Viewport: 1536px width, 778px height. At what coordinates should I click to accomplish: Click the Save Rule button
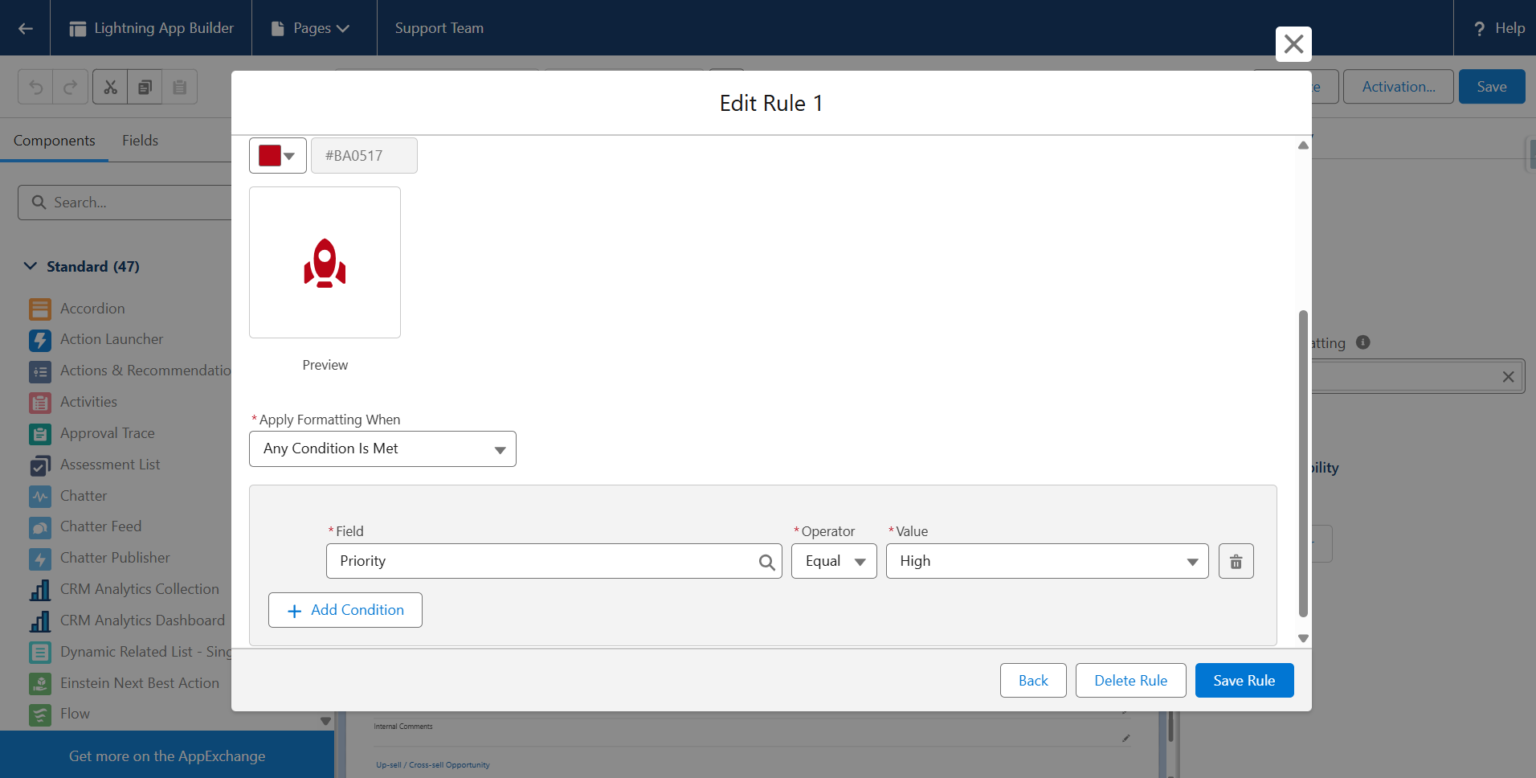coord(1244,680)
